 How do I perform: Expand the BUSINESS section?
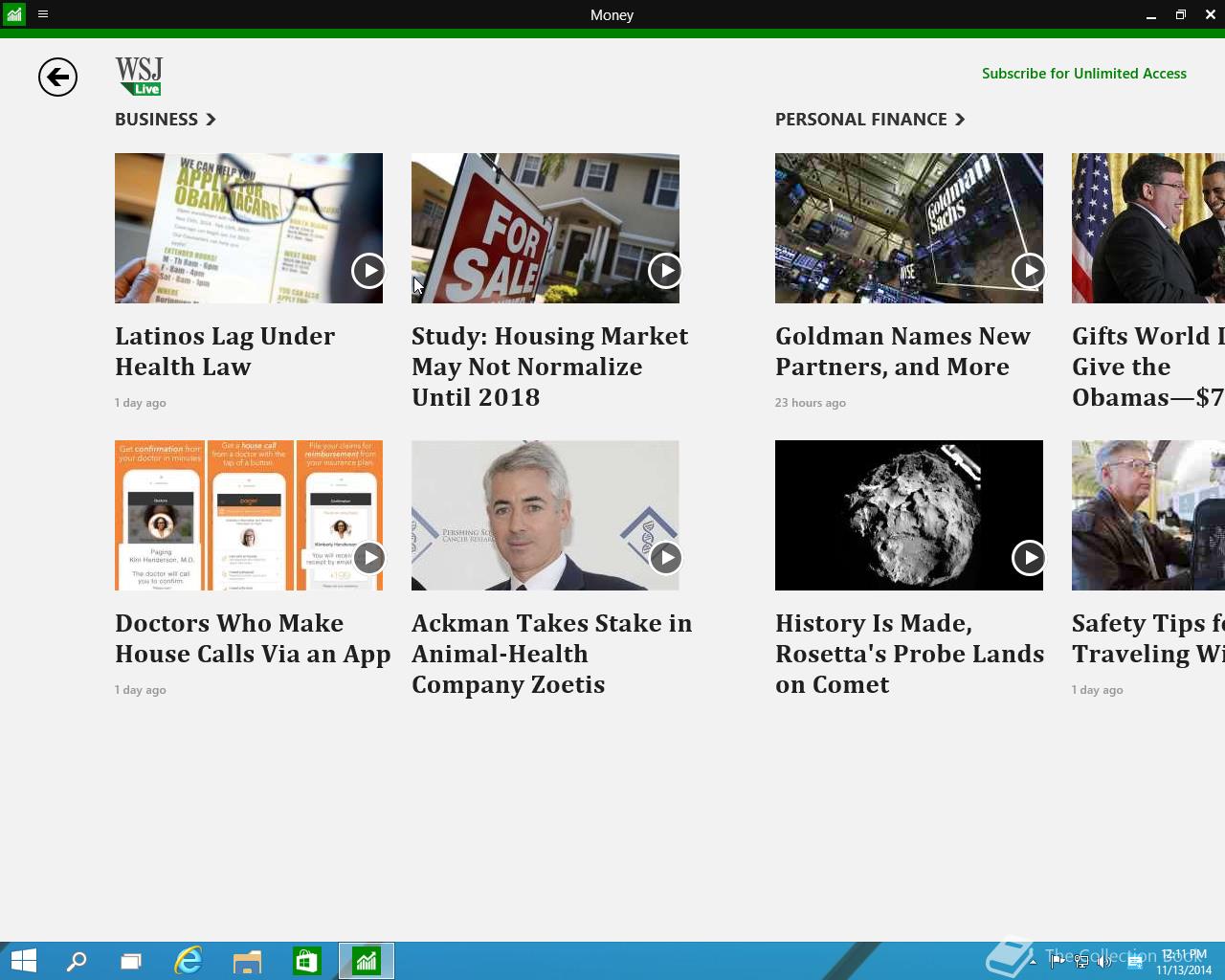tap(166, 120)
